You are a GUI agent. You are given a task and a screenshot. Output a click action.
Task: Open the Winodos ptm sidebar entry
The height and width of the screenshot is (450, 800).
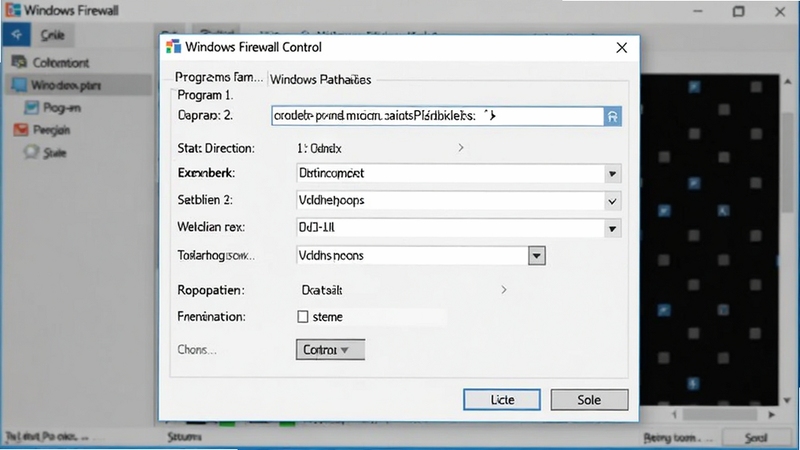pos(79,85)
